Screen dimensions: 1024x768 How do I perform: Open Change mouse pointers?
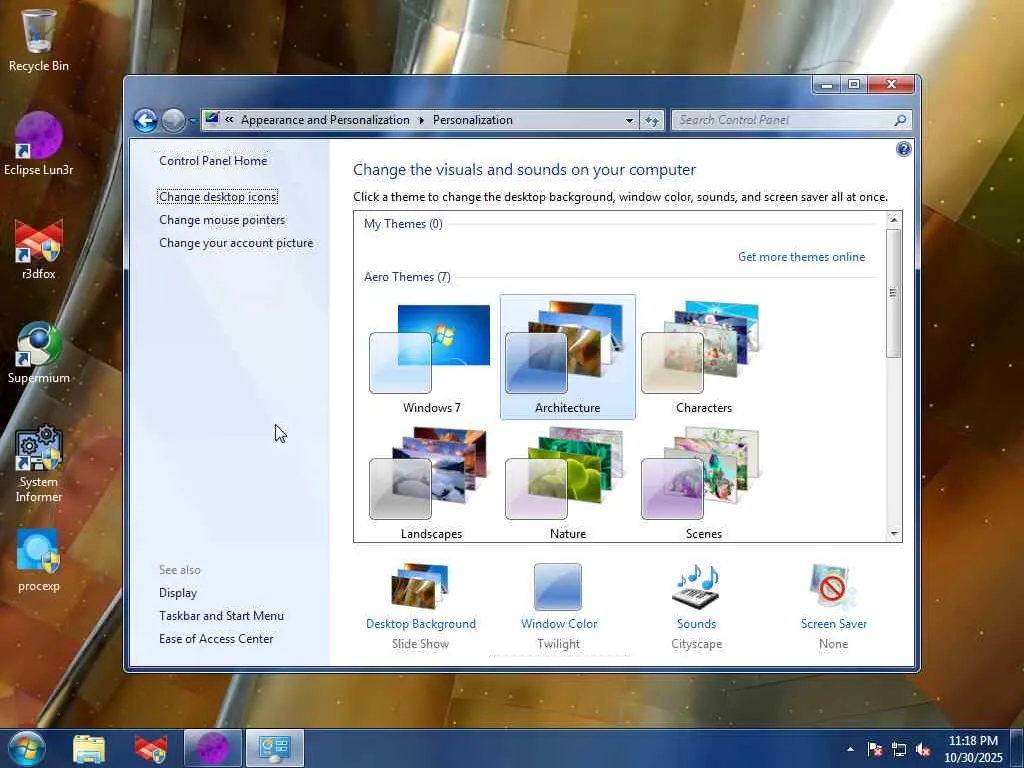(222, 220)
